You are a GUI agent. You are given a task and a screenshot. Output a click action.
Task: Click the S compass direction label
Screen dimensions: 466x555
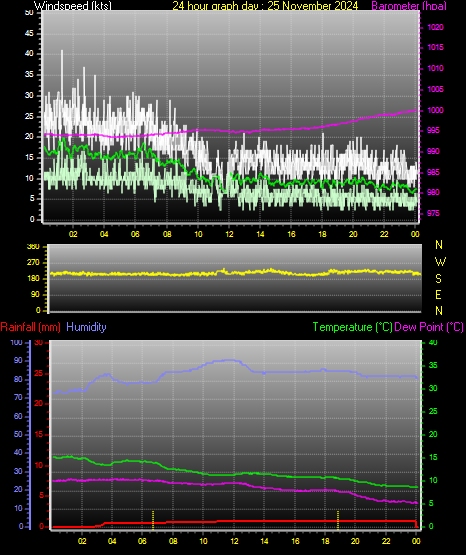[438, 279]
